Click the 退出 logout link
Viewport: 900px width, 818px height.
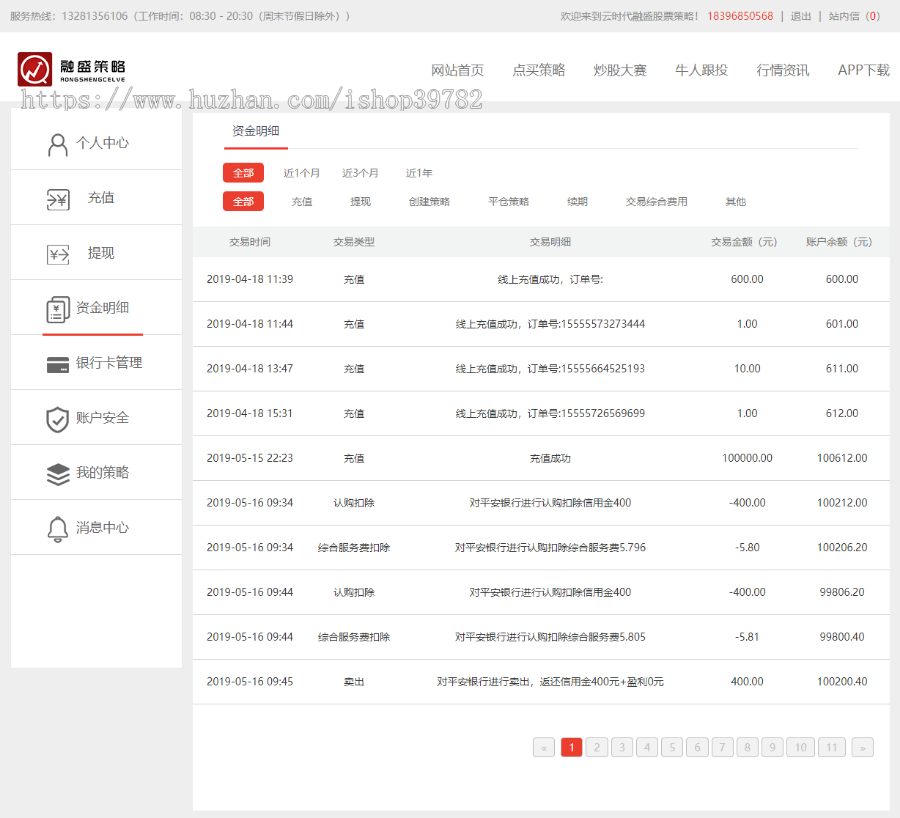click(x=801, y=16)
